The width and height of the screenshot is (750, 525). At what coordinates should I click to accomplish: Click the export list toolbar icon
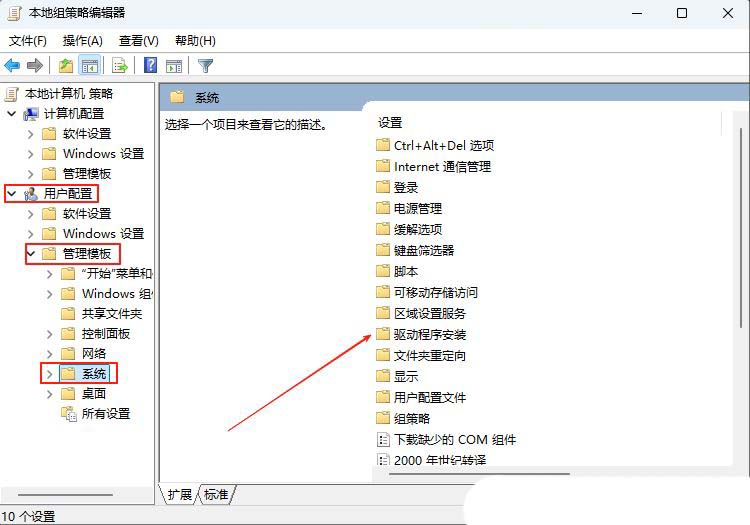[120, 66]
